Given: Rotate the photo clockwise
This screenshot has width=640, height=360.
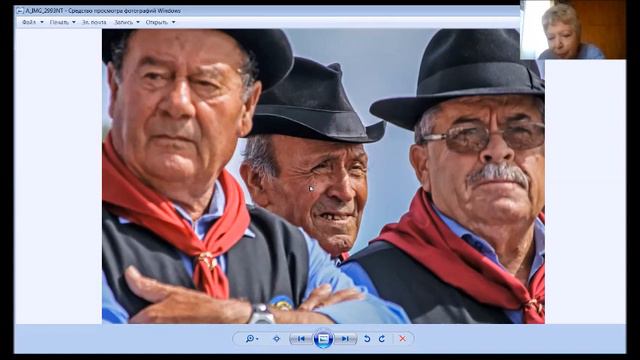Looking at the screenshot, I should pyautogui.click(x=382, y=339).
